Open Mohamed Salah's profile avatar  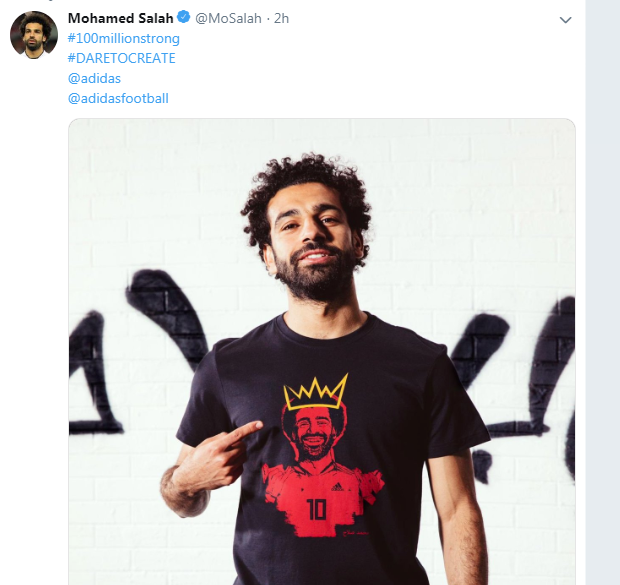(x=34, y=35)
